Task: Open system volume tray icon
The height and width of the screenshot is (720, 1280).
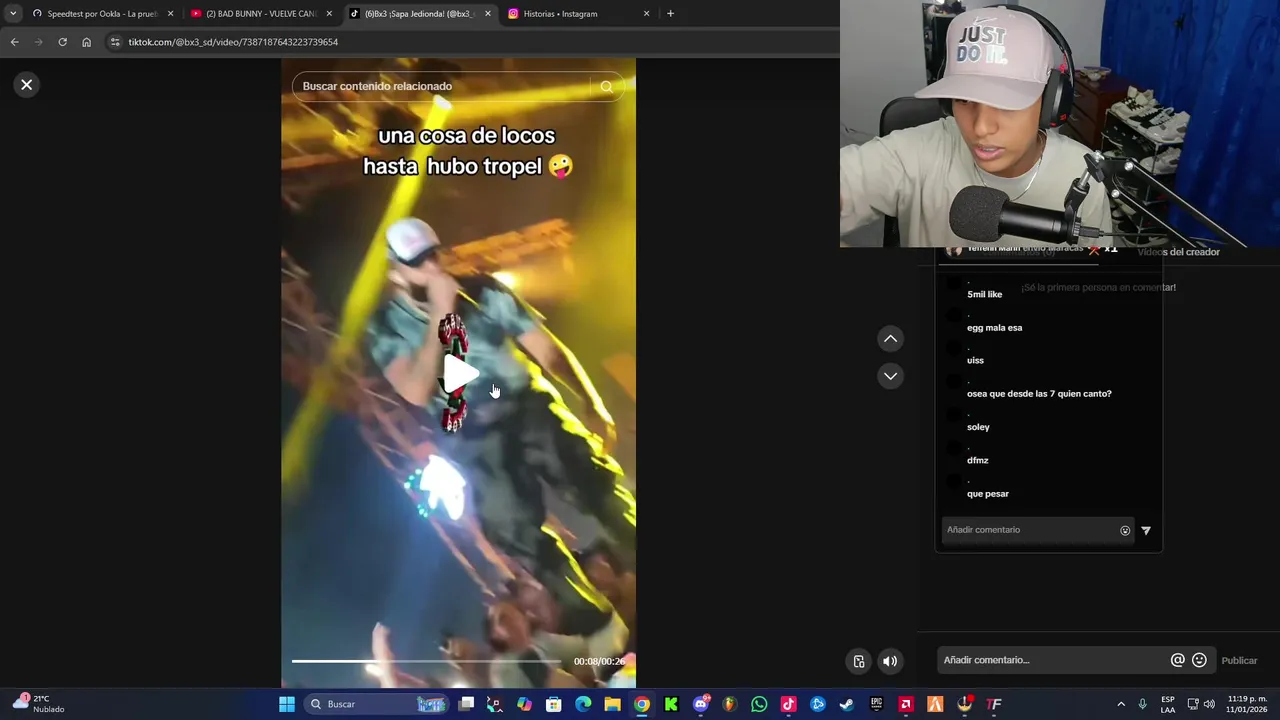Action: coord(1209,704)
